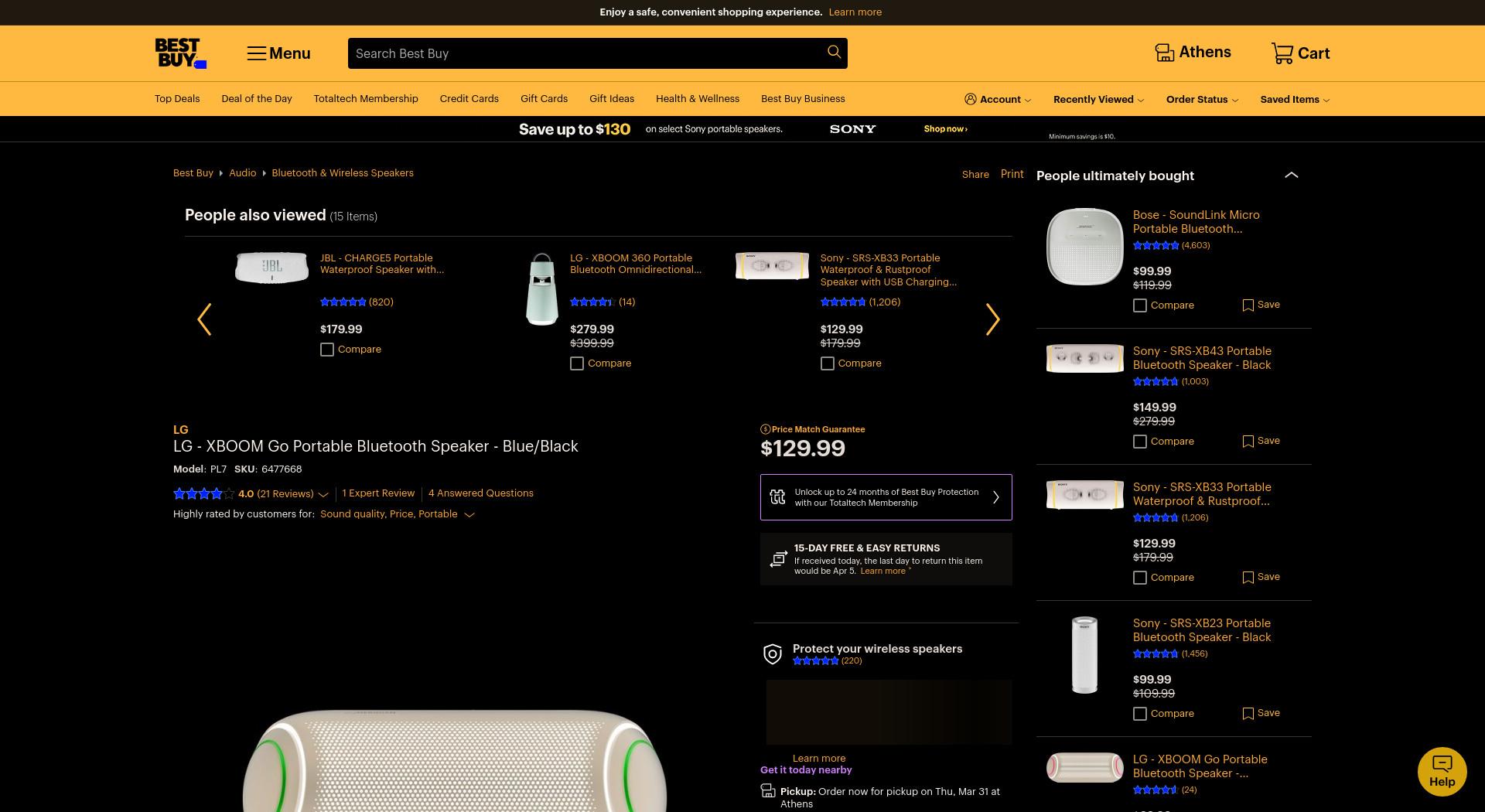Click the Totaltech membership icon in banner
The width and height of the screenshot is (1485, 812).
tap(777, 497)
